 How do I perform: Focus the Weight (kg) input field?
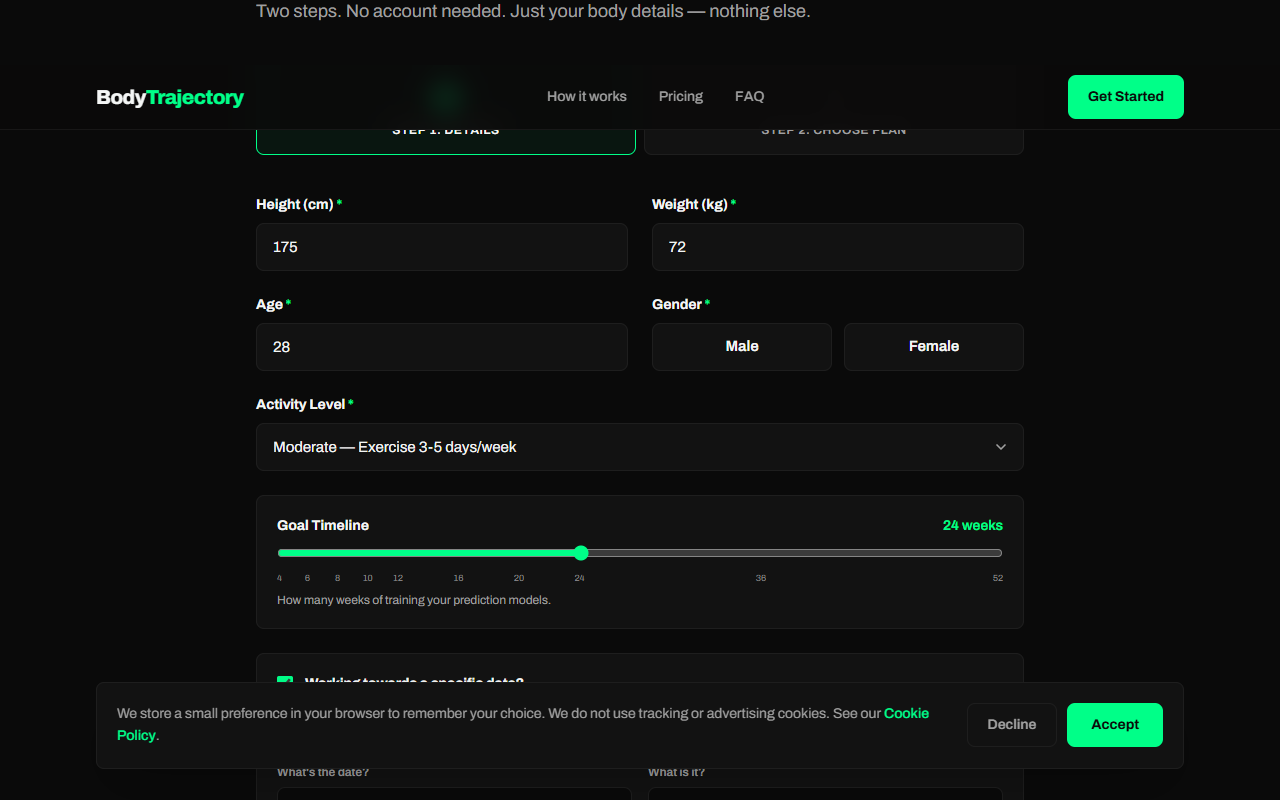pos(838,247)
